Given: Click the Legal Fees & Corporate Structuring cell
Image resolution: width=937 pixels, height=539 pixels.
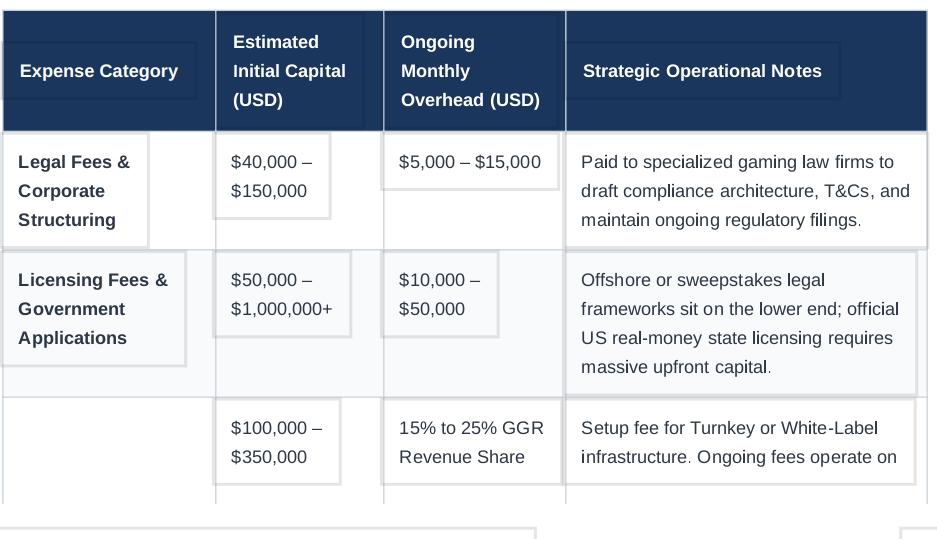Looking at the screenshot, I should [109, 191].
